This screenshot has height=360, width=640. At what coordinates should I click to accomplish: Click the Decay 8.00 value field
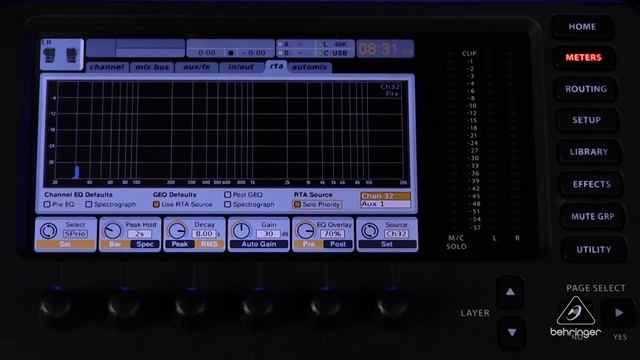tap(204, 234)
